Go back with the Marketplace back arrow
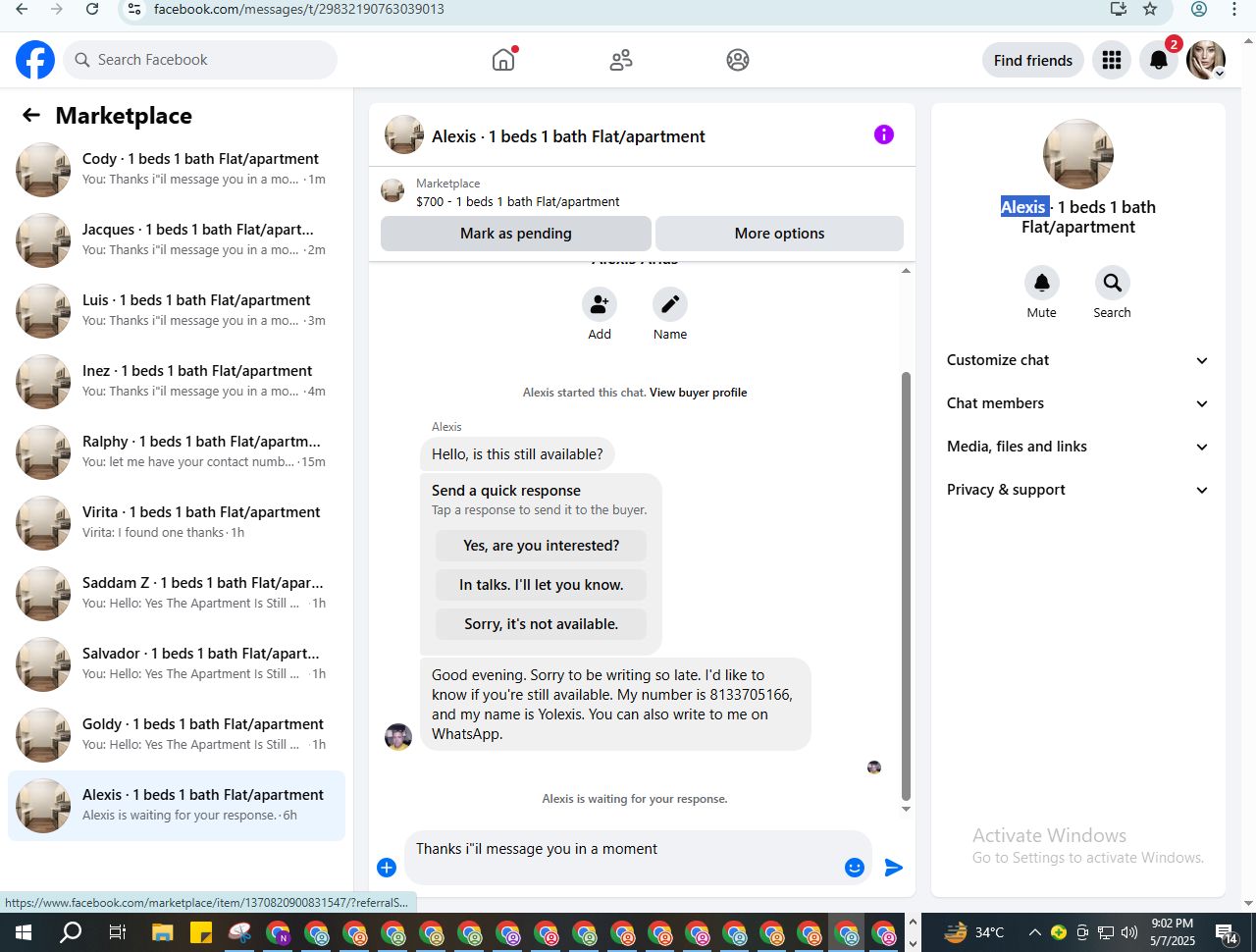1256x952 pixels. 31,115
